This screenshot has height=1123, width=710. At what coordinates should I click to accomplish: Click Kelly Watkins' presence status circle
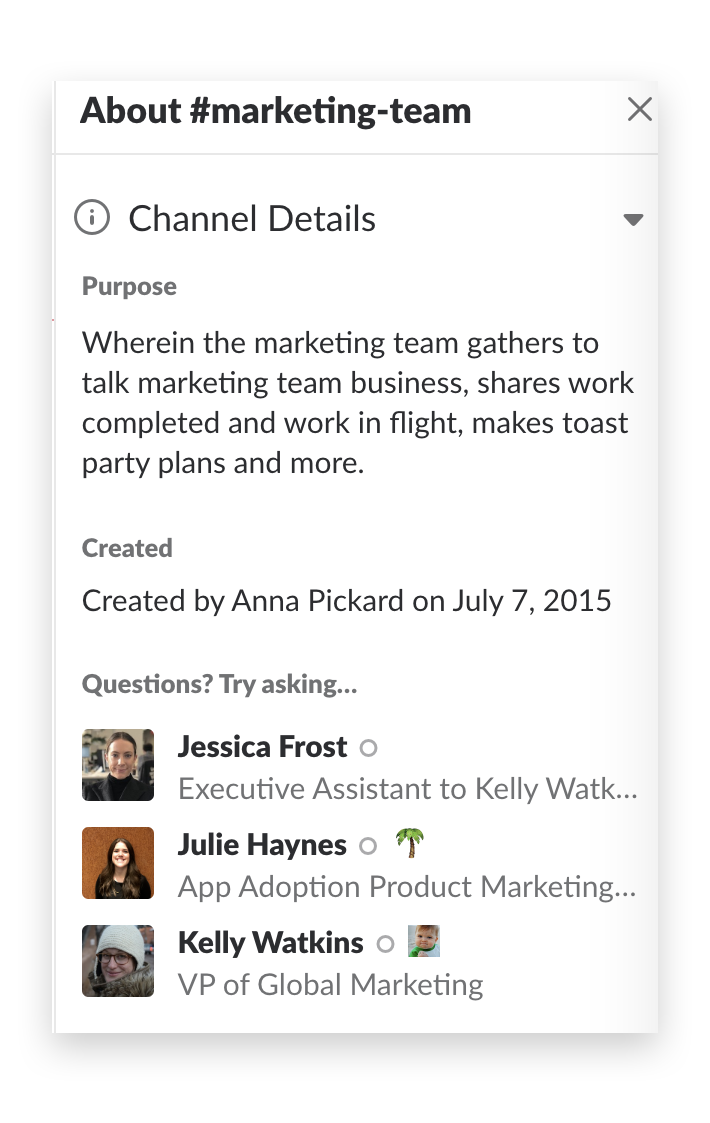385,944
